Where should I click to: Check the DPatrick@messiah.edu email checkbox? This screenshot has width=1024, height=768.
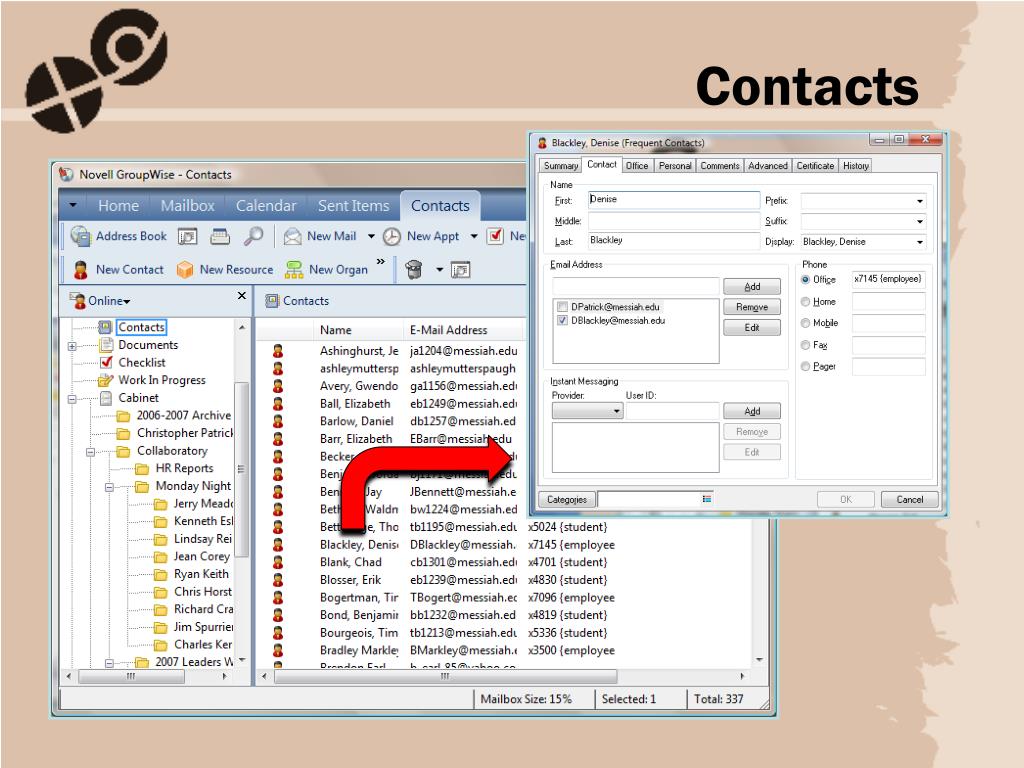(x=562, y=307)
